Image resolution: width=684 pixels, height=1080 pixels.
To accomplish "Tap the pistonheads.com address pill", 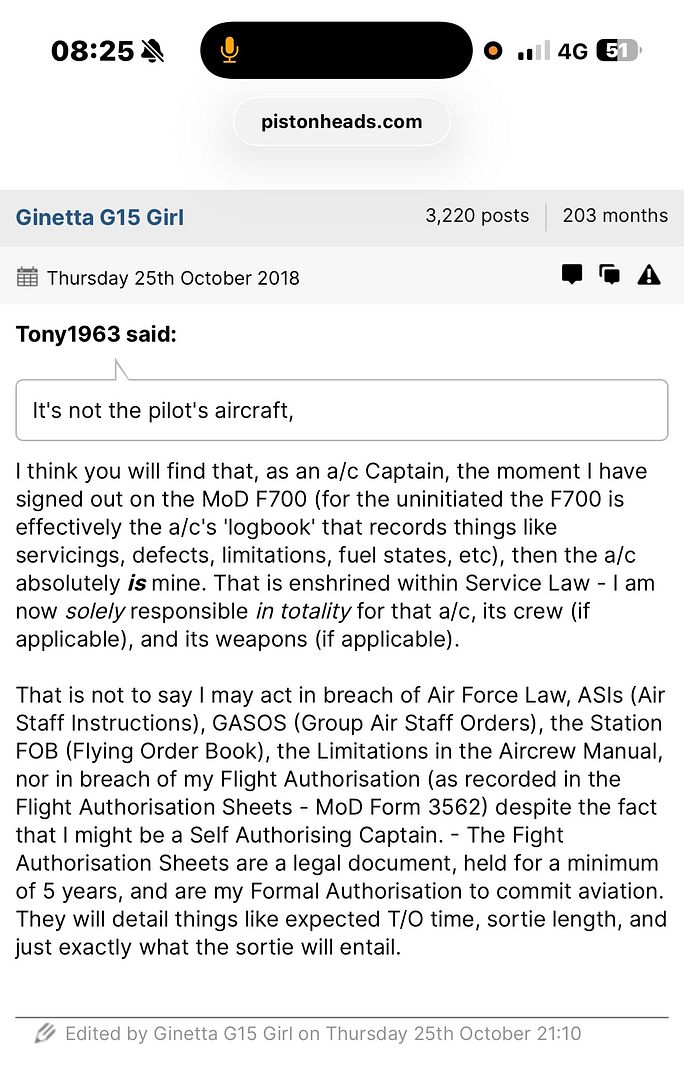I will point(341,122).
